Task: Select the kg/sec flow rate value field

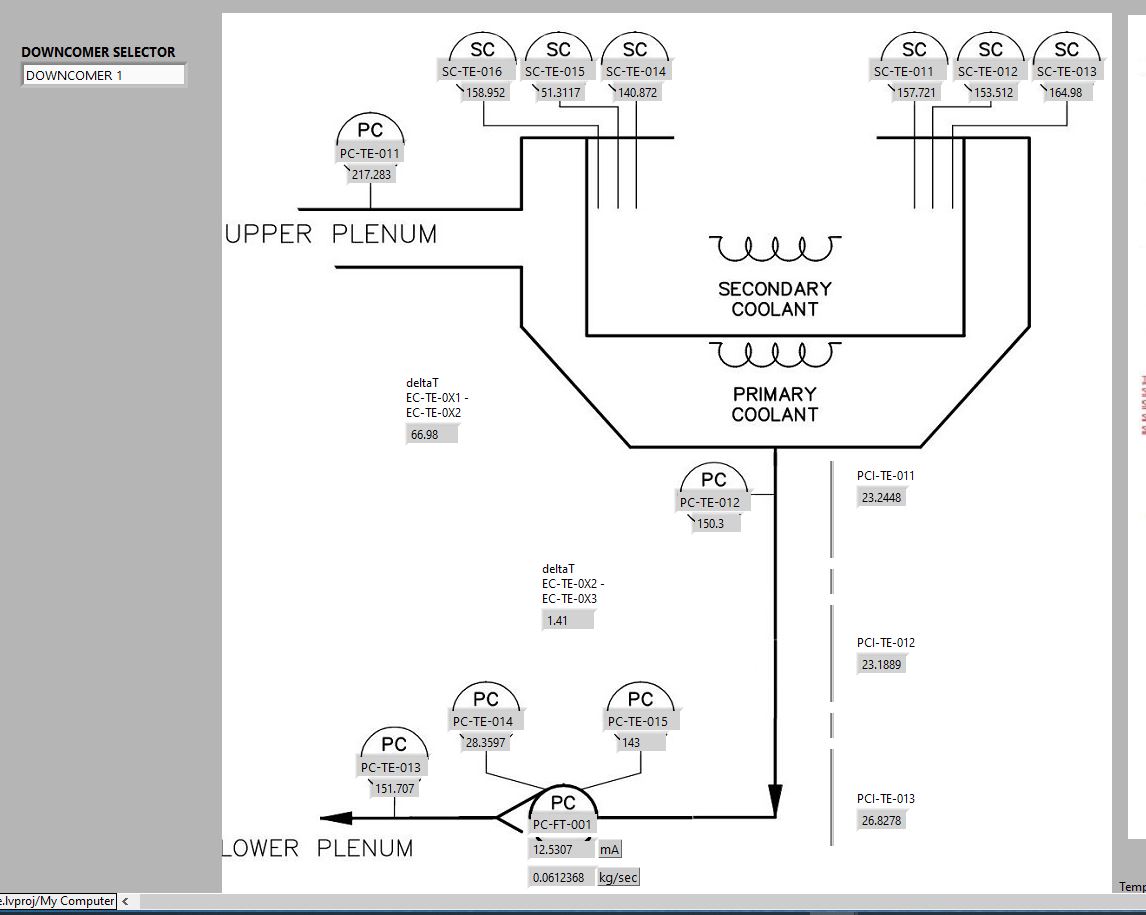Action: click(560, 878)
